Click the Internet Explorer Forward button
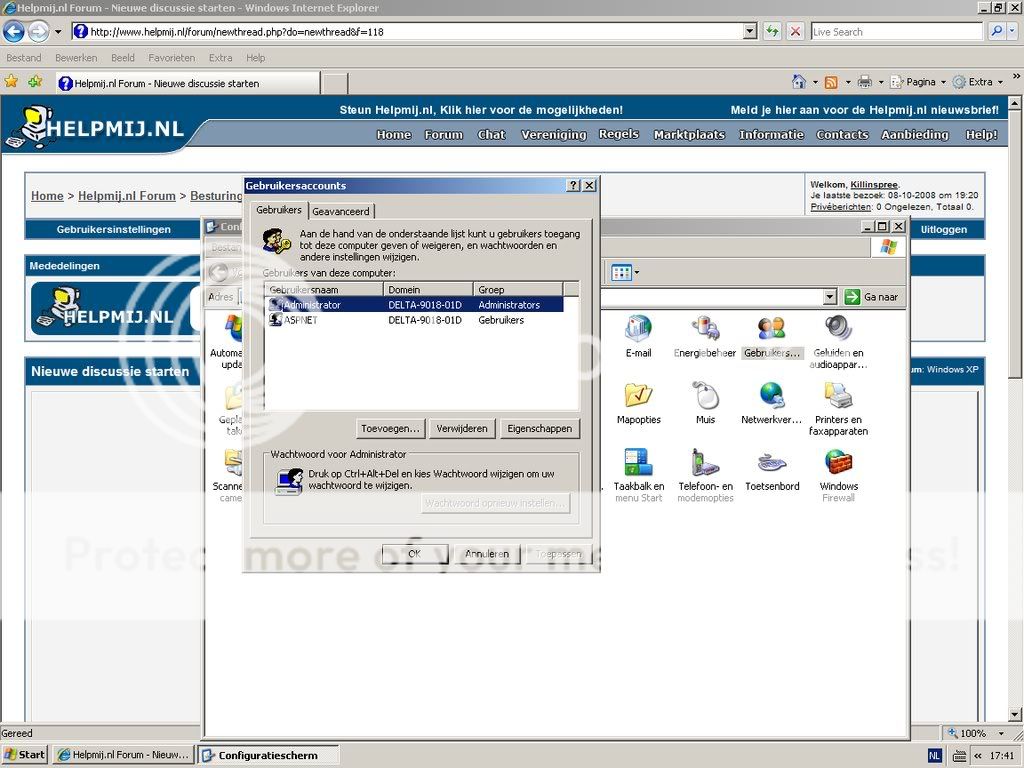Screen dimensions: 1024x768 (39, 31)
